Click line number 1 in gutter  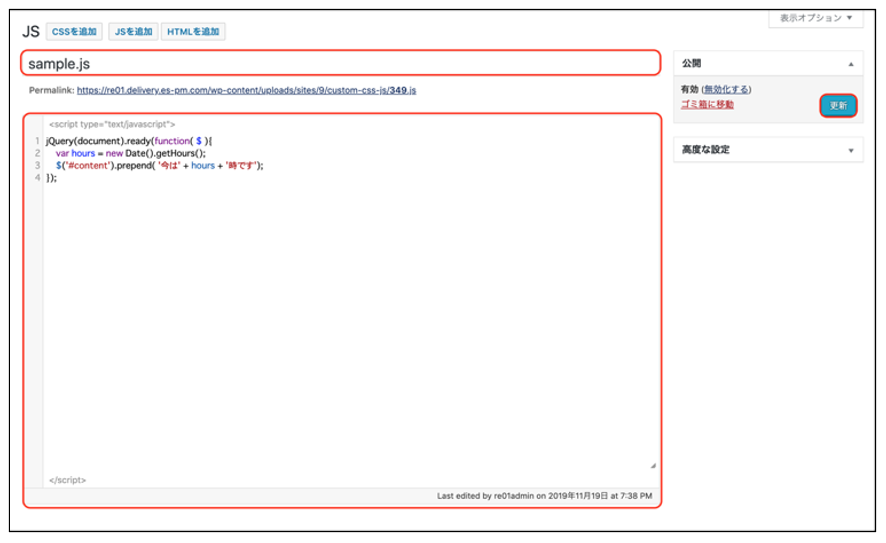(37, 141)
